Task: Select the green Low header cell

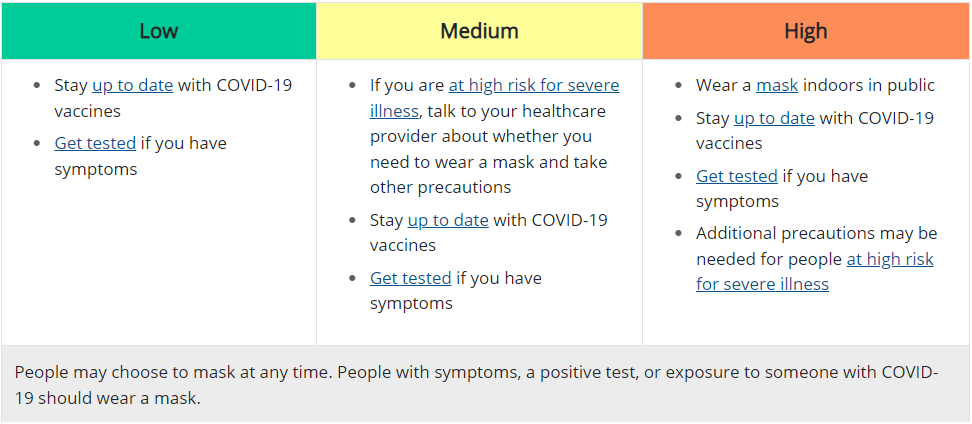Action: (159, 31)
